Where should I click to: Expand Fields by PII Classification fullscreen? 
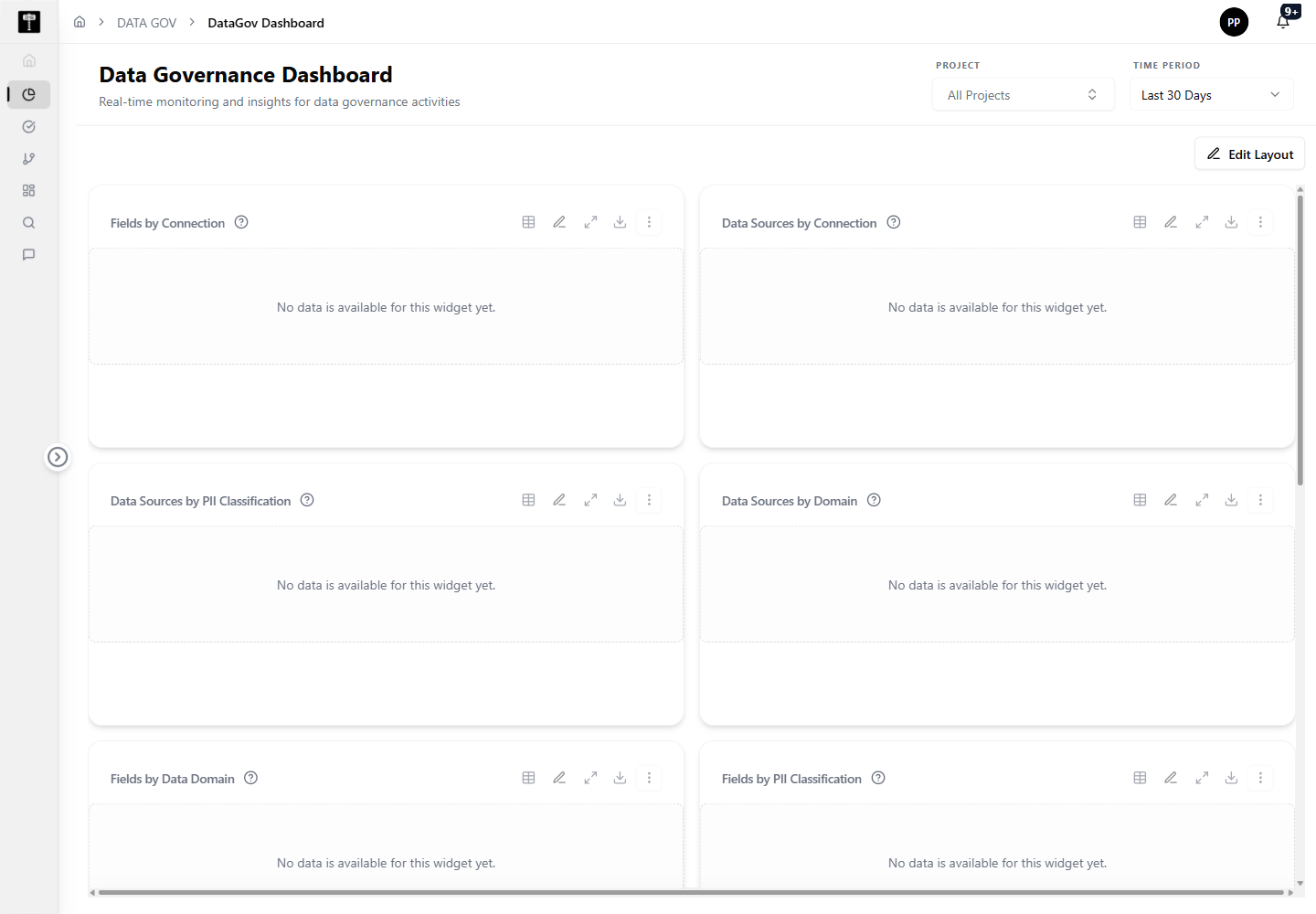point(1202,778)
